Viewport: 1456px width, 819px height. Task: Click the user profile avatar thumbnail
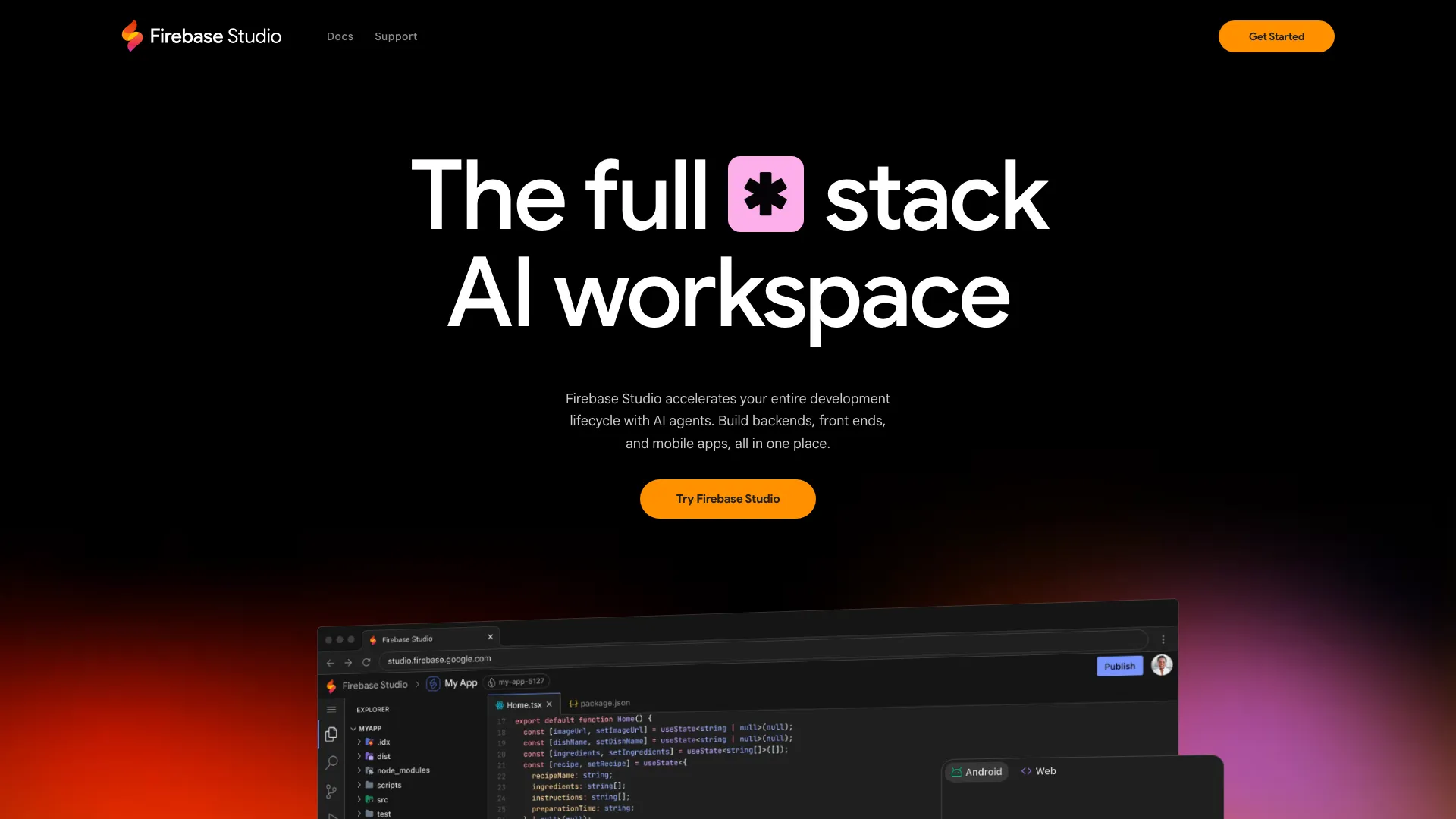pyautogui.click(x=1161, y=665)
